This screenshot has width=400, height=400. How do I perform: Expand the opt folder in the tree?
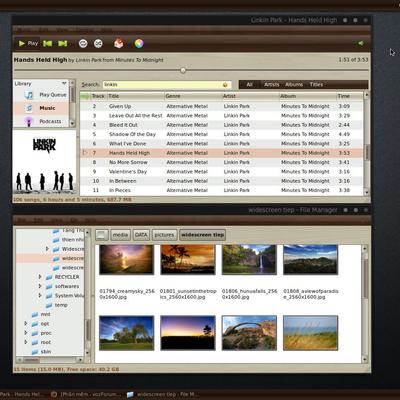point(26,323)
